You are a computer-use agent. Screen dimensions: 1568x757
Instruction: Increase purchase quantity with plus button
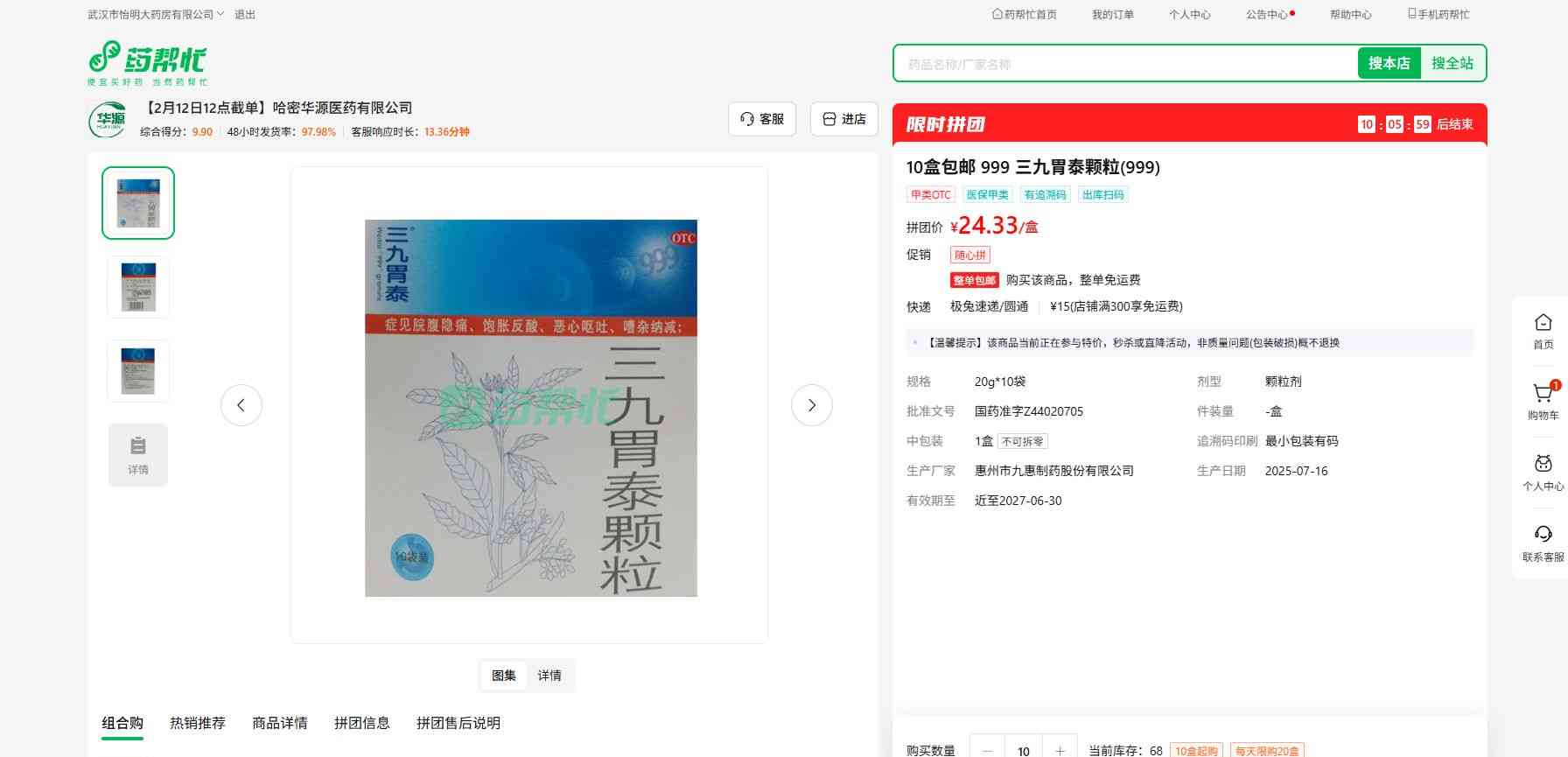click(1060, 750)
